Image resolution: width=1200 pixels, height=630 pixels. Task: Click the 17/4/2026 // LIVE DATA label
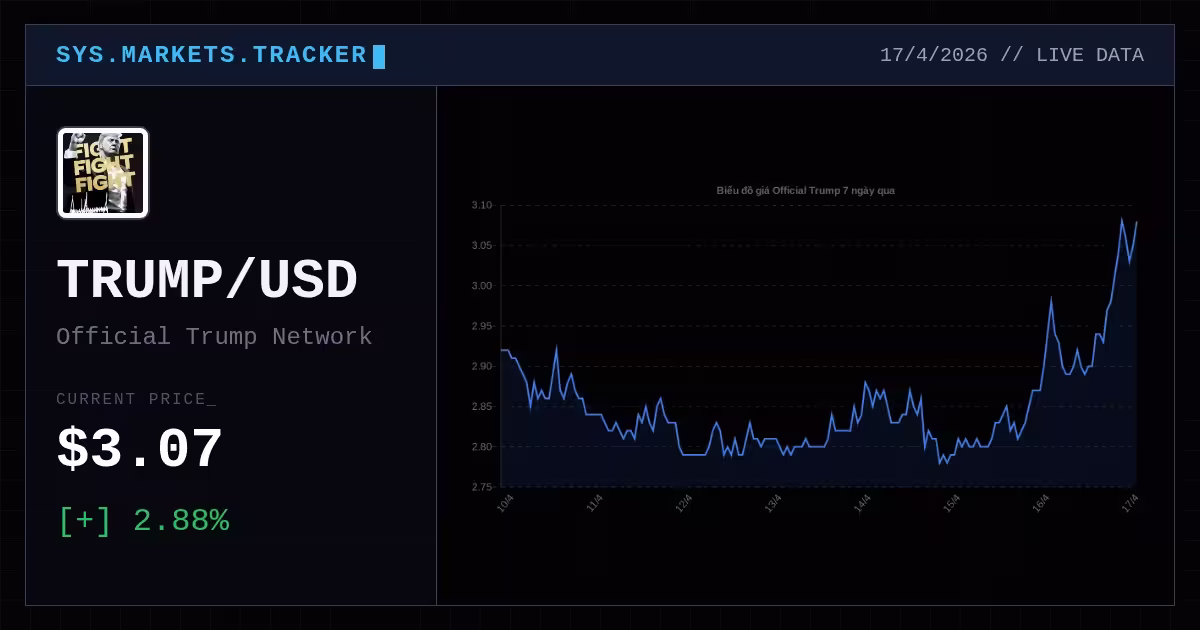click(x=1011, y=55)
